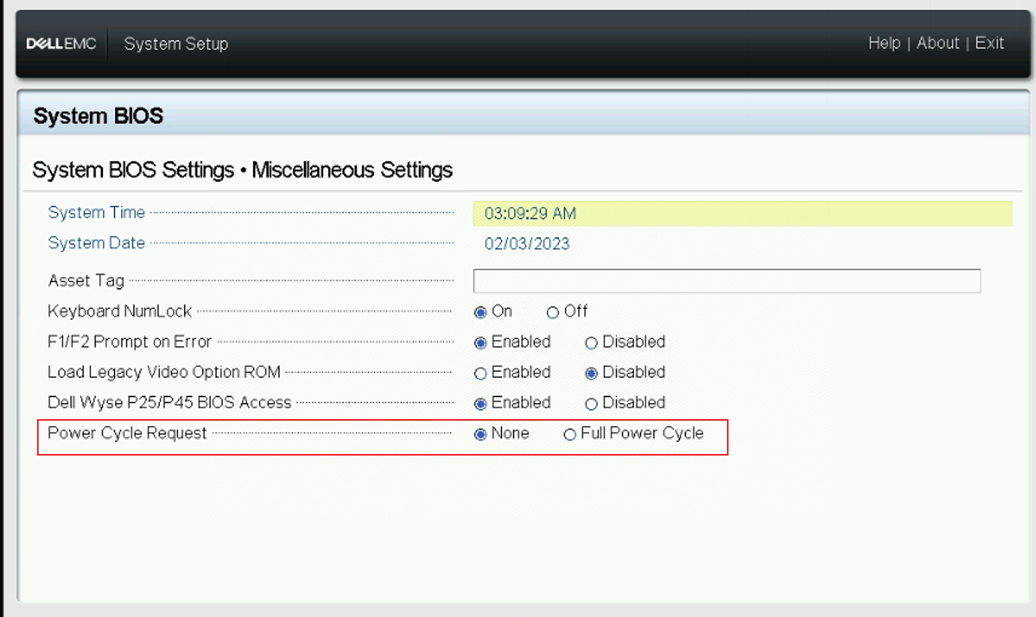Screen dimensions: 1036x617
Task: Choose Full Power Cycle option
Action: pyautogui.click(x=570, y=434)
